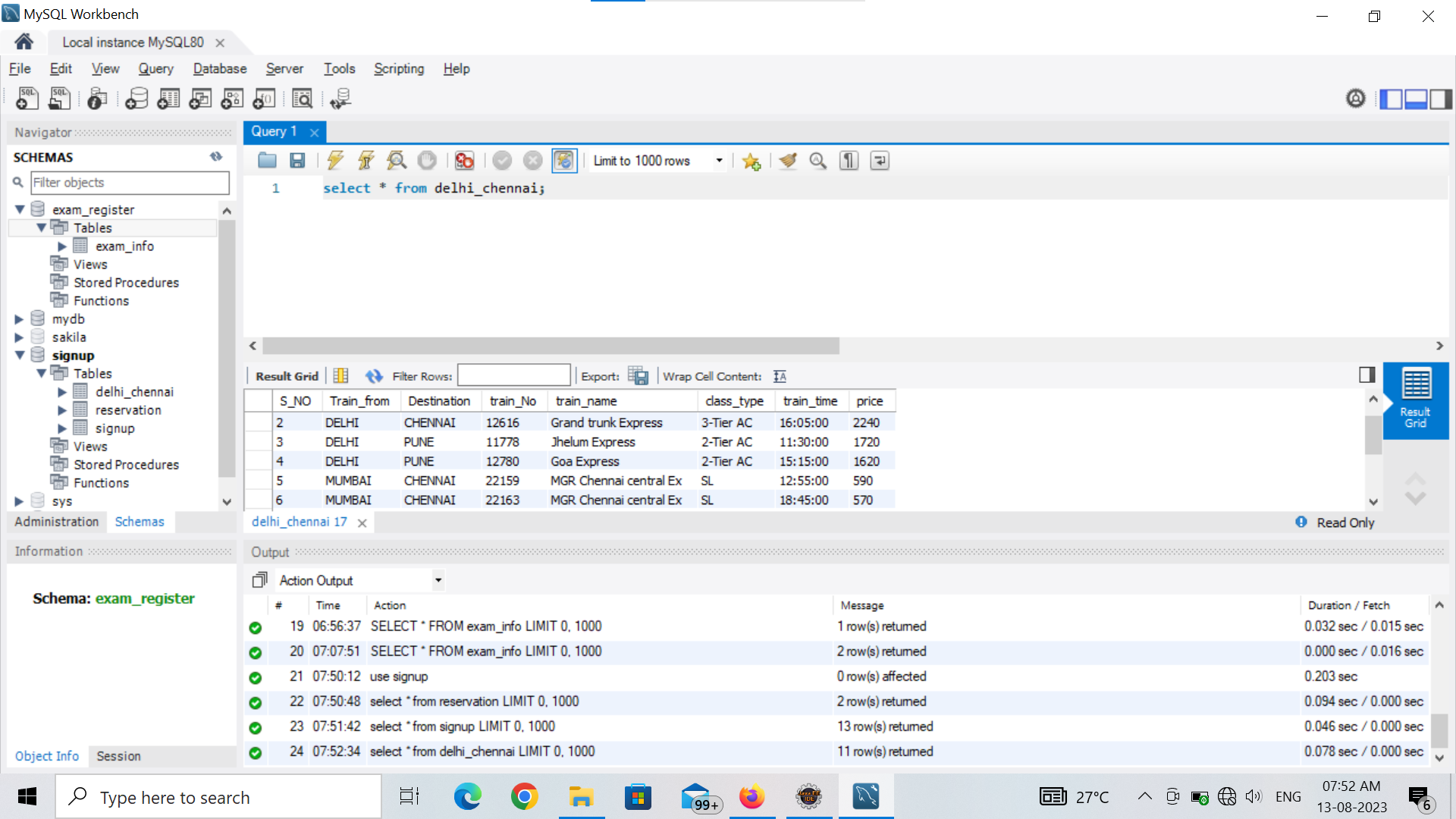
Task: Click the Result Grid sidebar button
Action: pos(1415,400)
